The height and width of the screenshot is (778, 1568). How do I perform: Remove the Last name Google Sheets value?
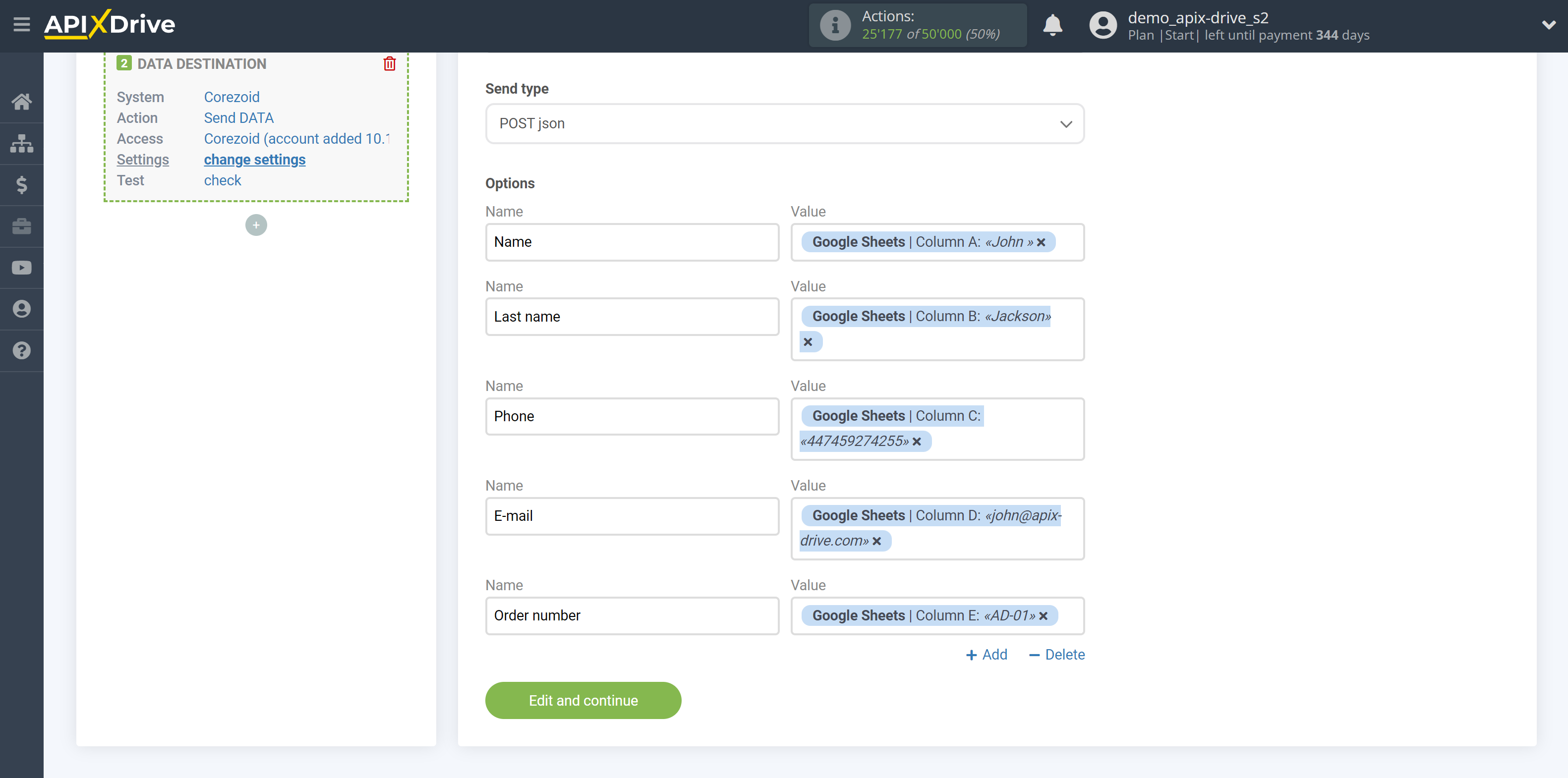tap(809, 342)
